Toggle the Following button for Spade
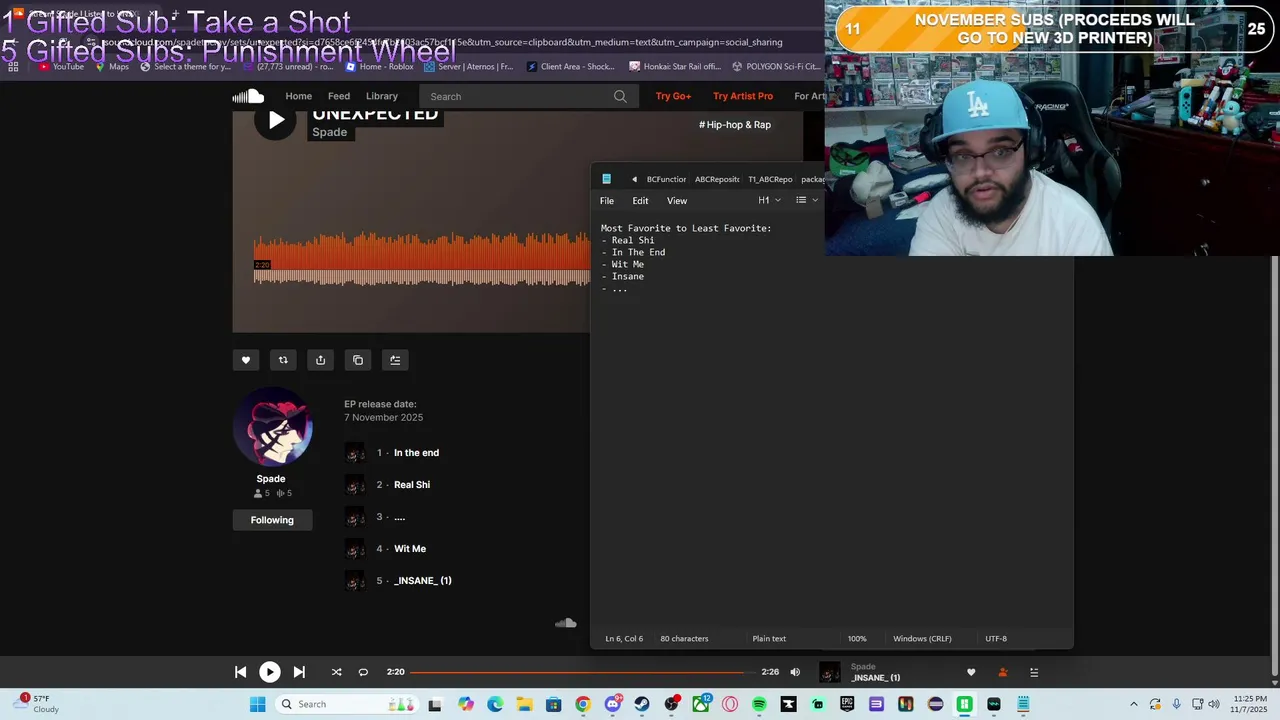This screenshot has width=1280, height=720. (x=272, y=520)
